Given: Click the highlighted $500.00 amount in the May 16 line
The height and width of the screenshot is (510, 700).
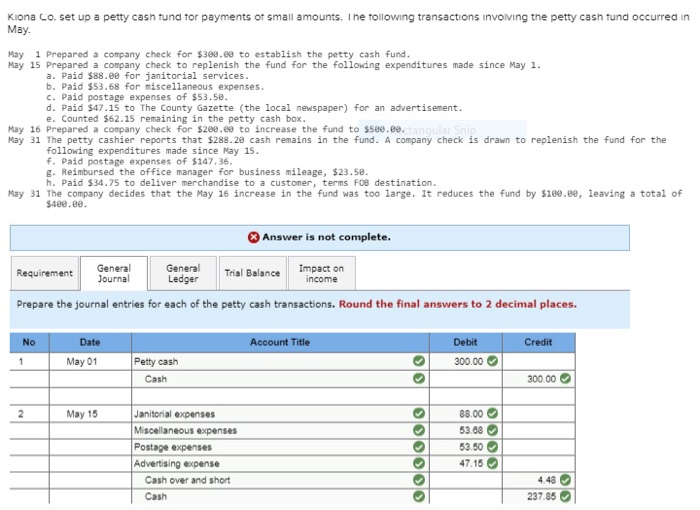Looking at the screenshot, I should 383,130.
